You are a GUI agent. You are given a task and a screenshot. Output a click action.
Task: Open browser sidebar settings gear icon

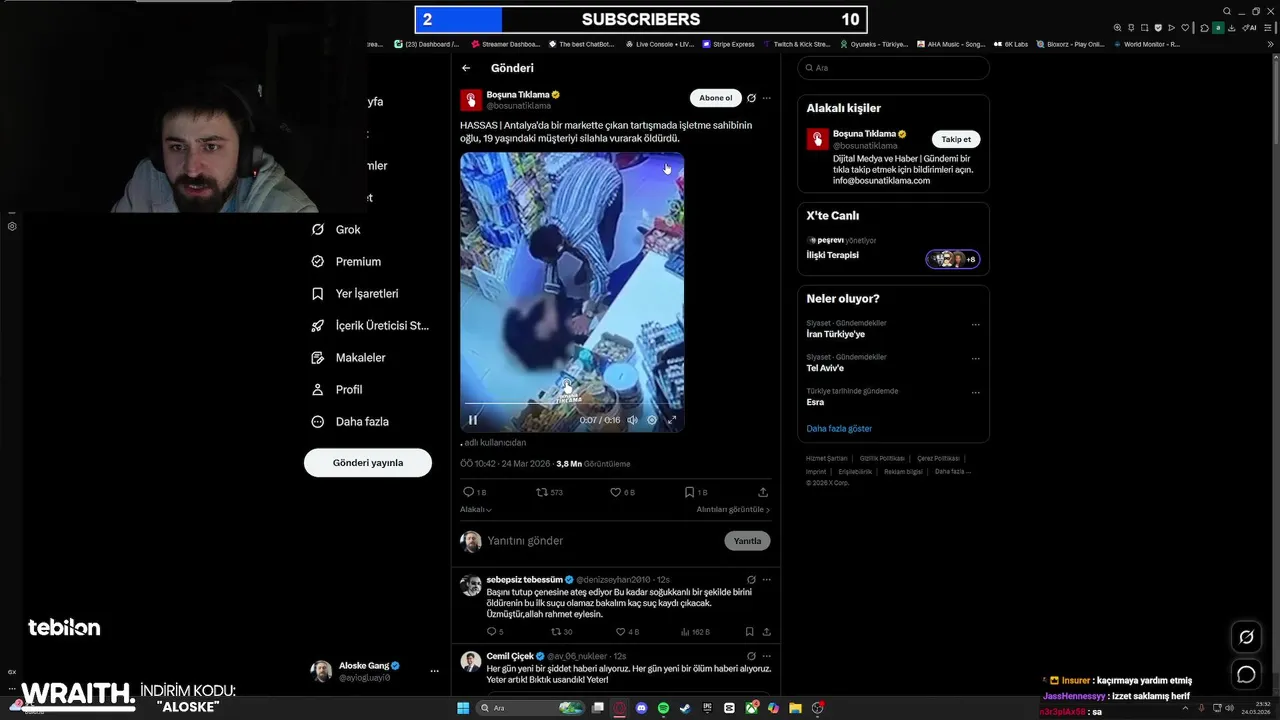pos(12,226)
